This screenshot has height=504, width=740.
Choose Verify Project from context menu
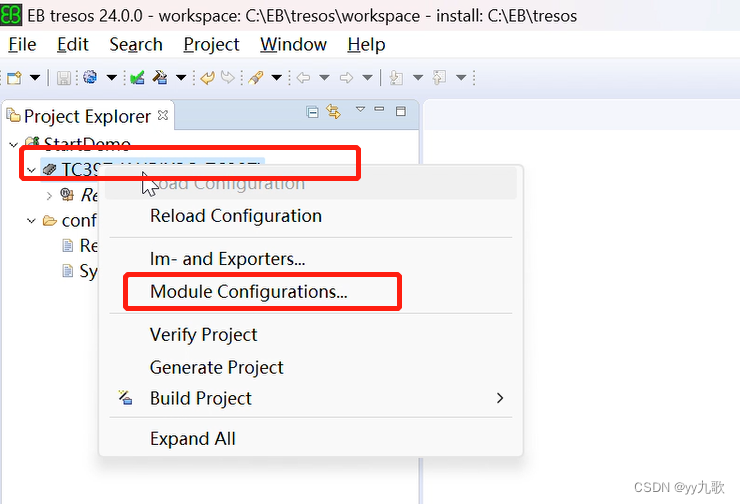pos(311,335)
